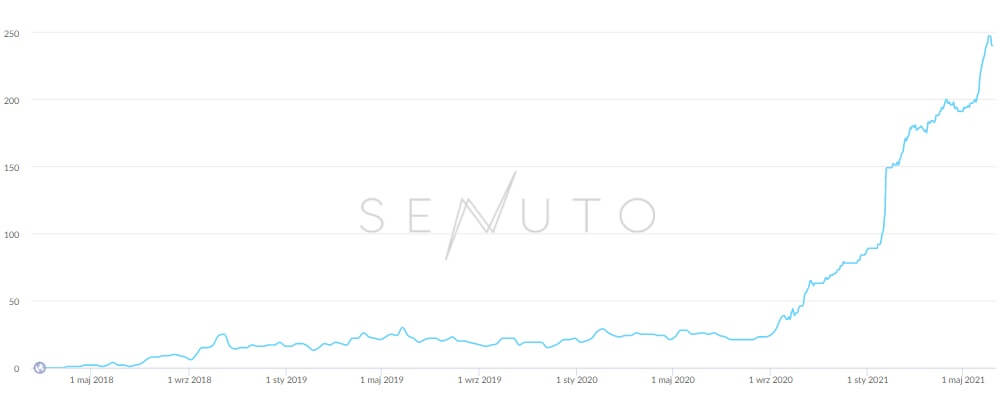The width and height of the screenshot is (1000, 400).
Task: Click the 100 value on the vertical axis
Action: 10,234
